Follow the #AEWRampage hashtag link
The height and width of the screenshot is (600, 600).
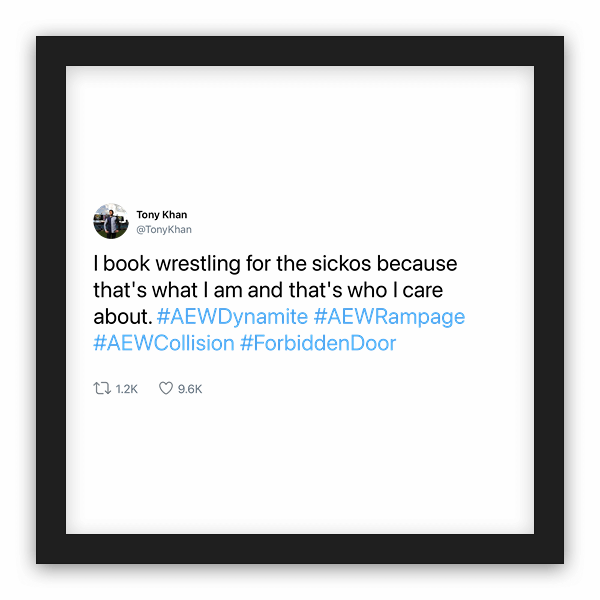(x=389, y=317)
